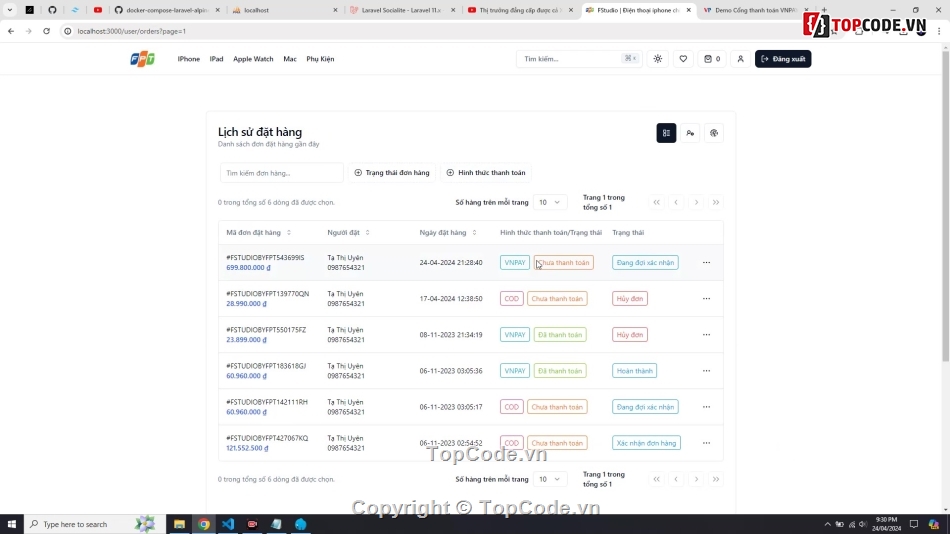Screen dimensions: 950x534
Task: Go to first page using bottom pagination
Action: [x=656, y=479]
